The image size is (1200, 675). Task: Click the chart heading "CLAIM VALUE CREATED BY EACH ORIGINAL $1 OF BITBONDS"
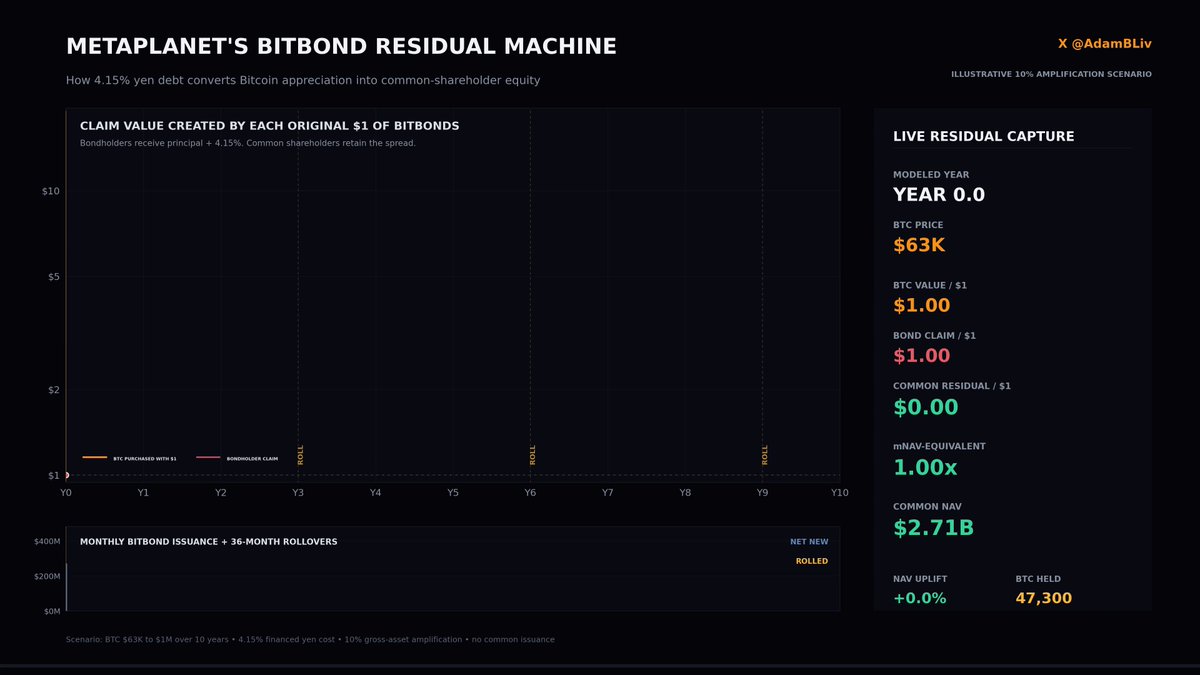coord(270,126)
